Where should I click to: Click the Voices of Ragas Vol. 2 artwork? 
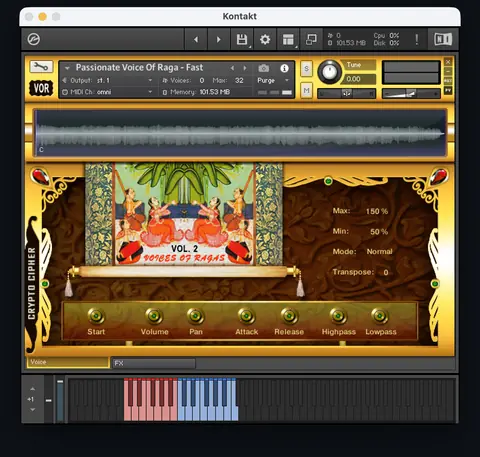click(x=184, y=214)
